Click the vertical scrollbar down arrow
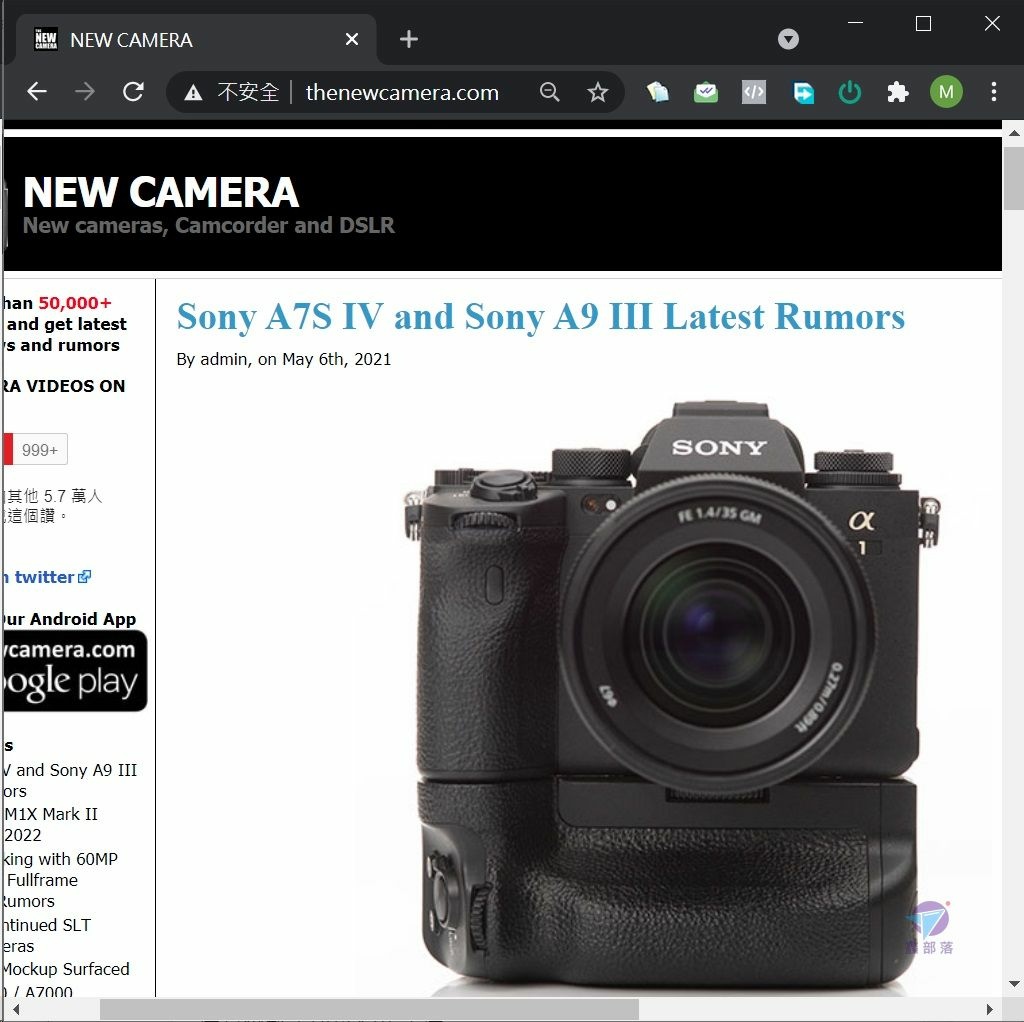This screenshot has width=1024, height=1022. (x=1014, y=983)
